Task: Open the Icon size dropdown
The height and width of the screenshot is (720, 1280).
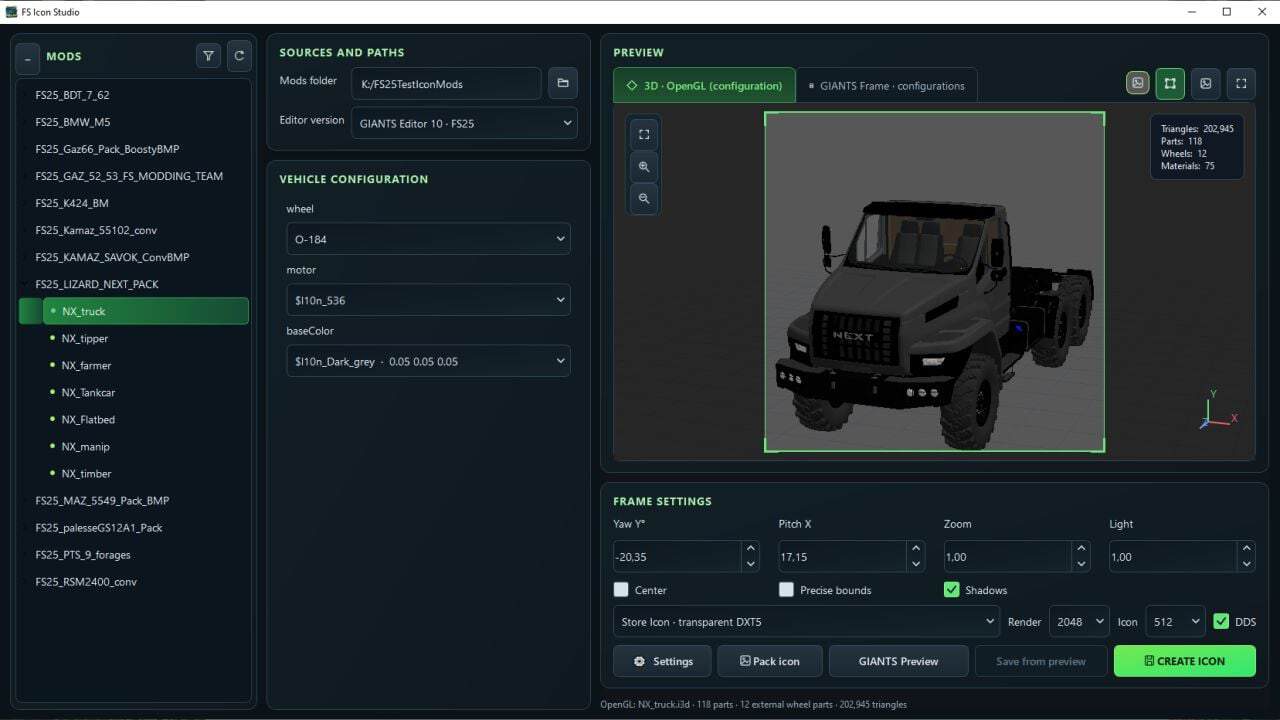Action: click(x=1174, y=621)
